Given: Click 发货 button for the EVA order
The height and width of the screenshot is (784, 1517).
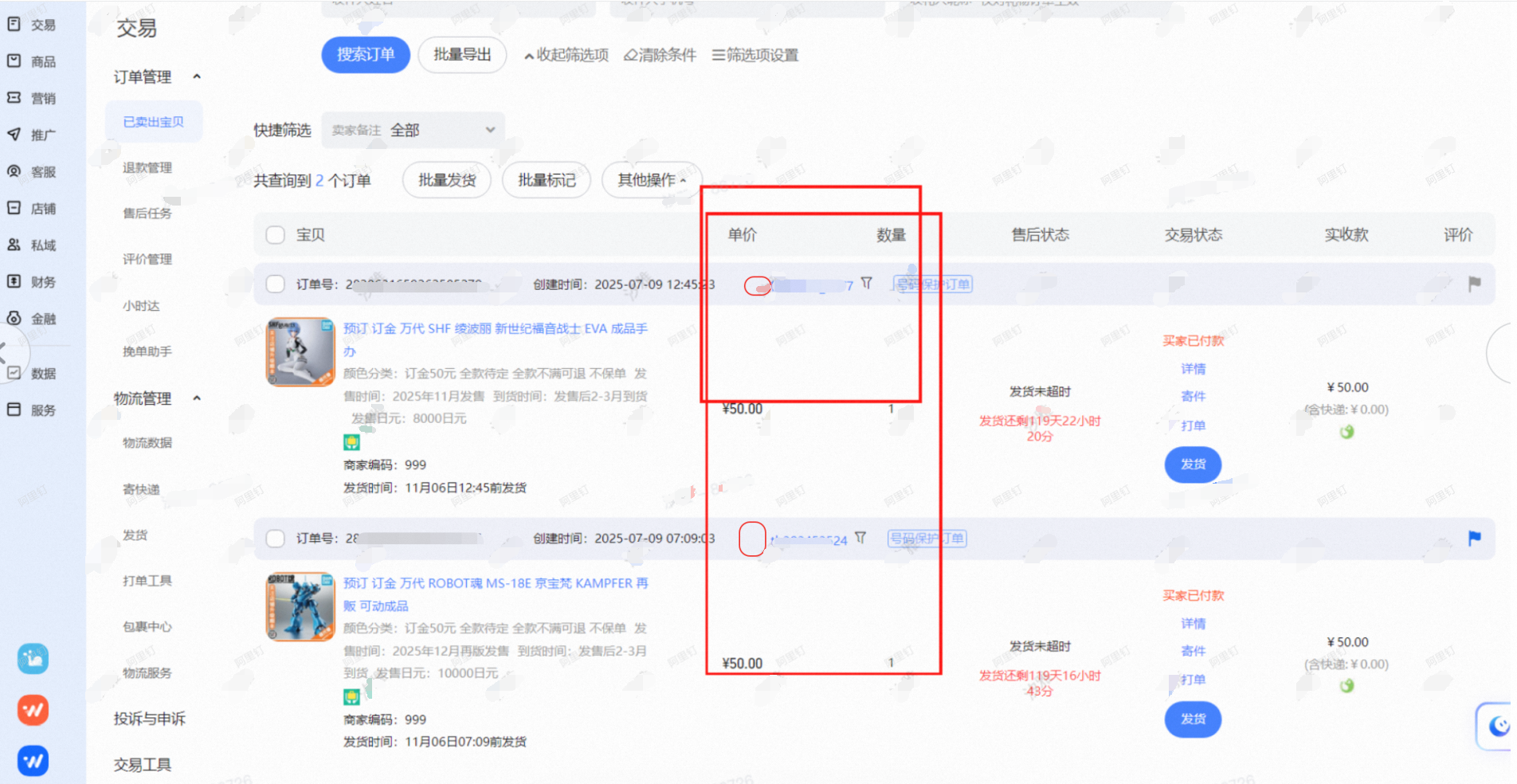Looking at the screenshot, I should [1193, 465].
